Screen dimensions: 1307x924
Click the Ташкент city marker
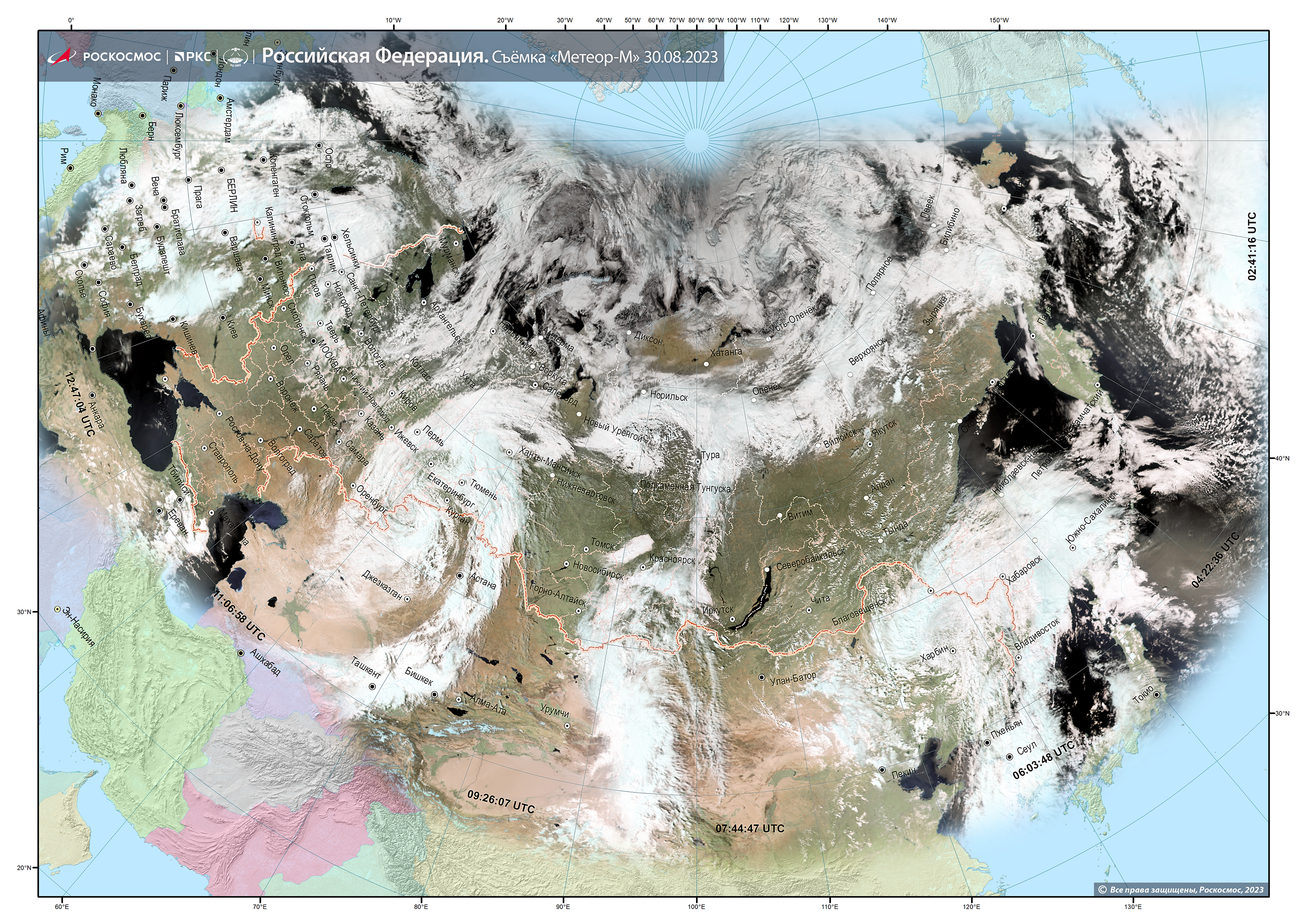[372, 687]
